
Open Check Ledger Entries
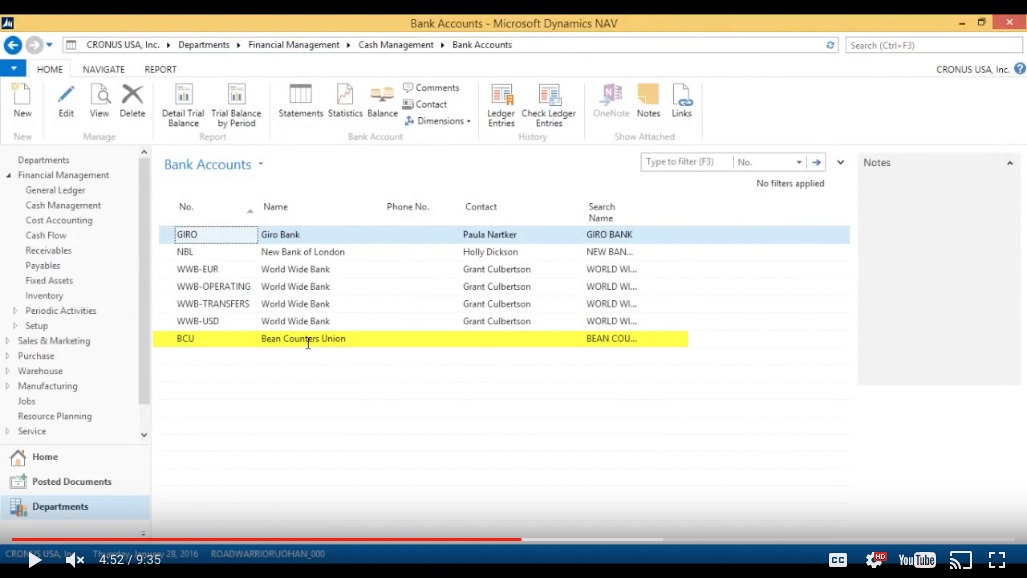(549, 105)
